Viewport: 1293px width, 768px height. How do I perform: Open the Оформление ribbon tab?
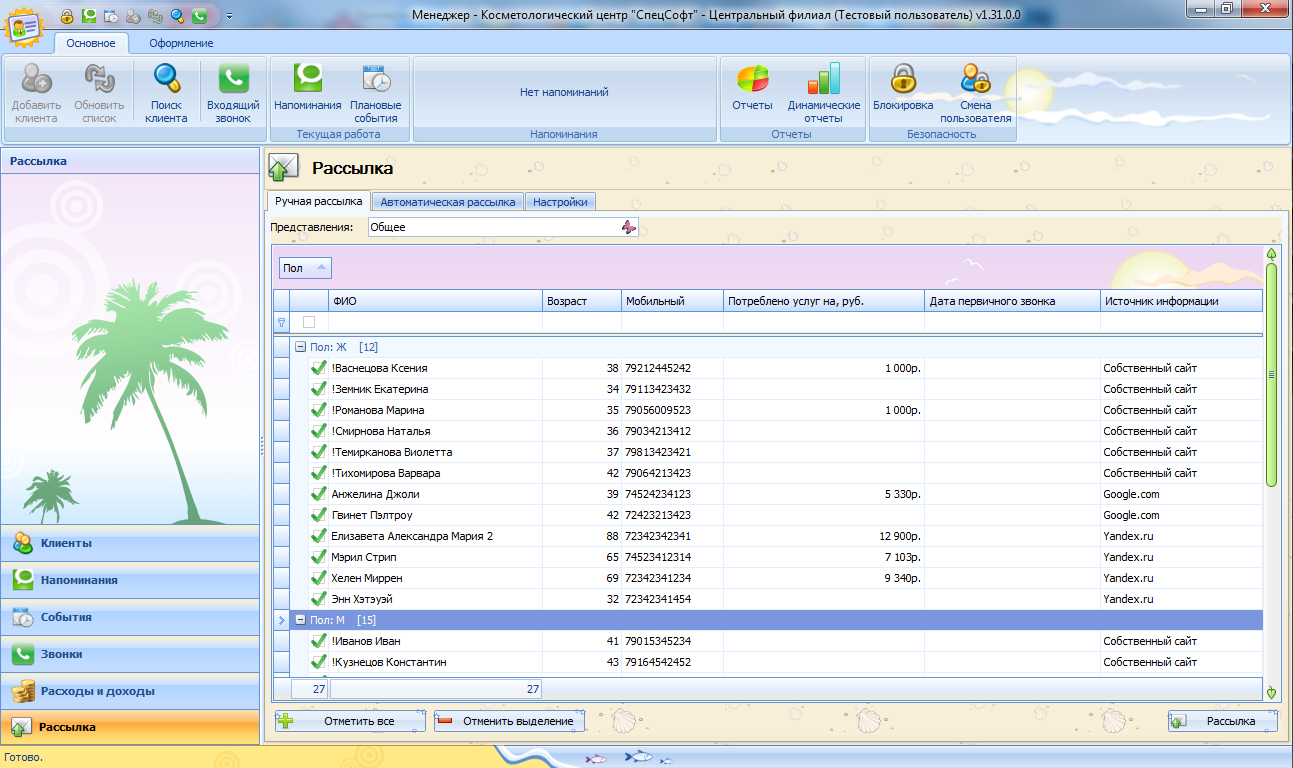coord(181,43)
